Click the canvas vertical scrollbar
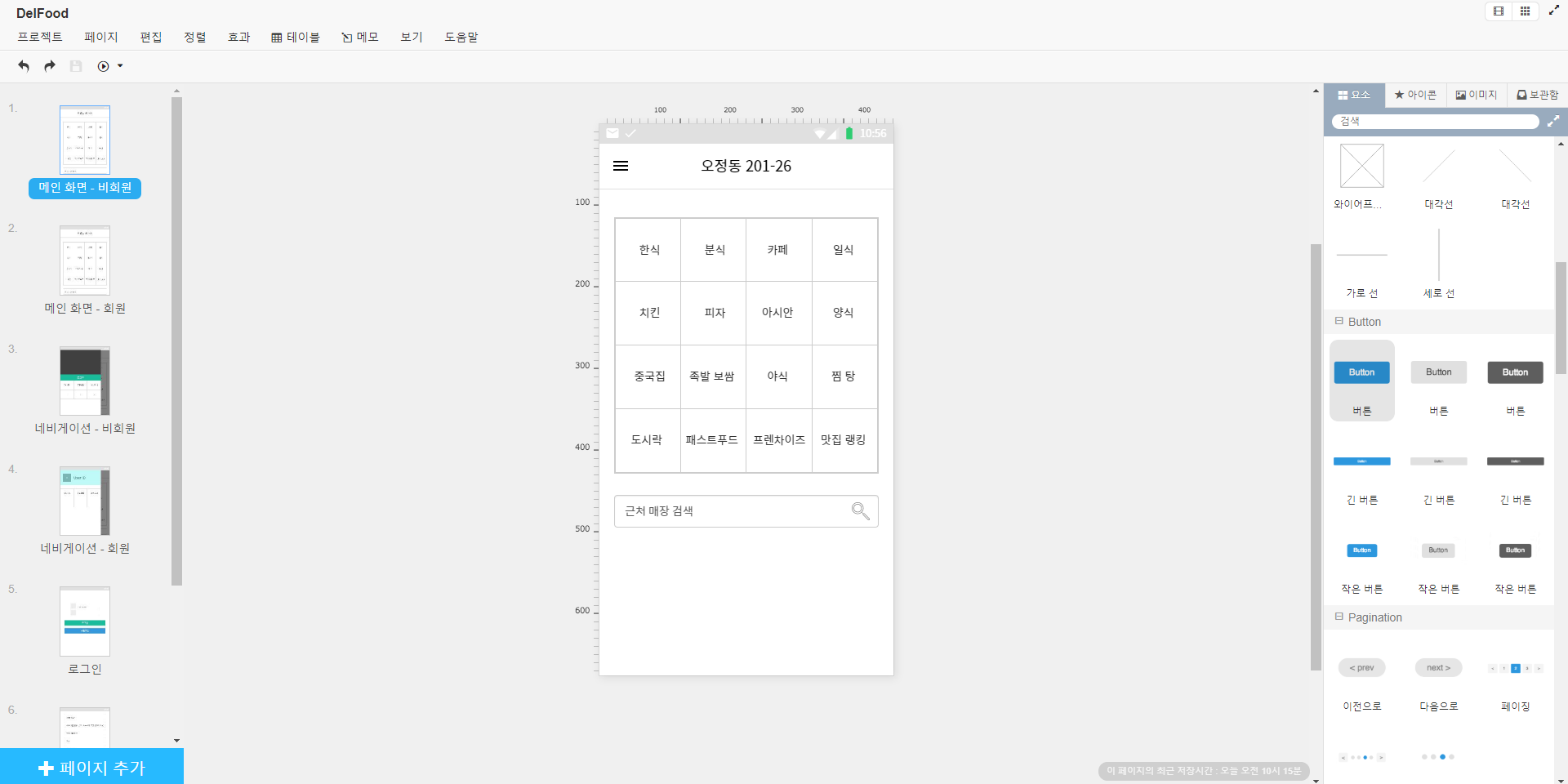 point(1316,457)
